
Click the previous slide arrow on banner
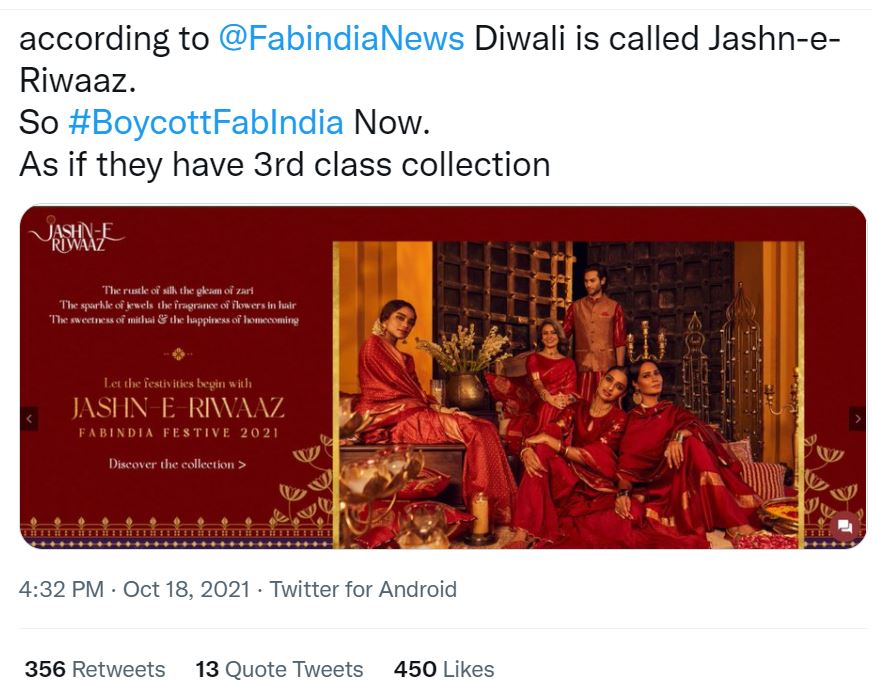tap(30, 417)
